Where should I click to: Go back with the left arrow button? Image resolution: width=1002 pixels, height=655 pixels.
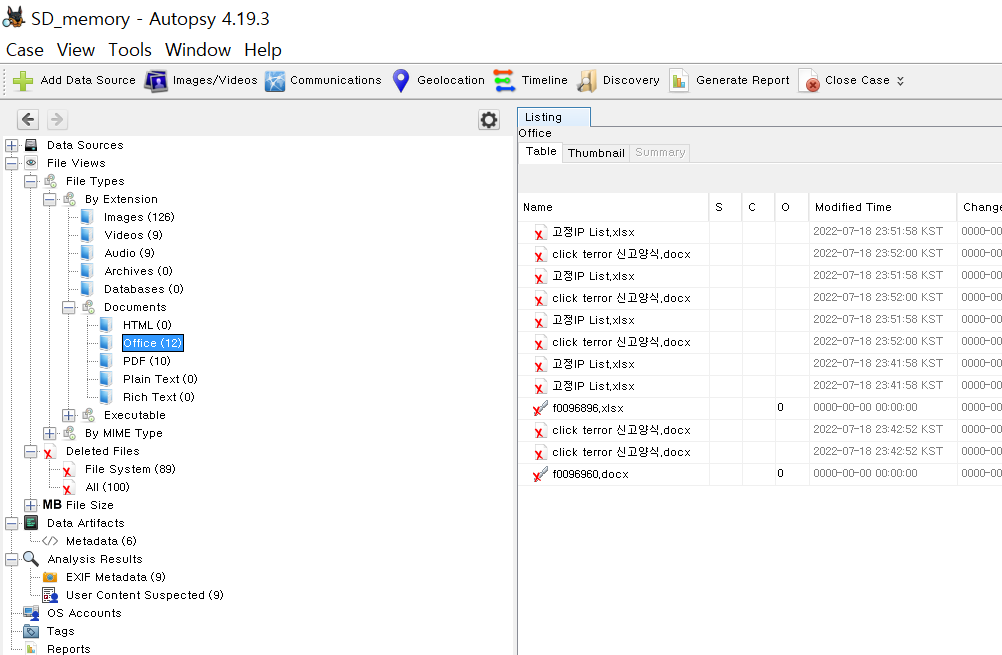tap(27, 119)
